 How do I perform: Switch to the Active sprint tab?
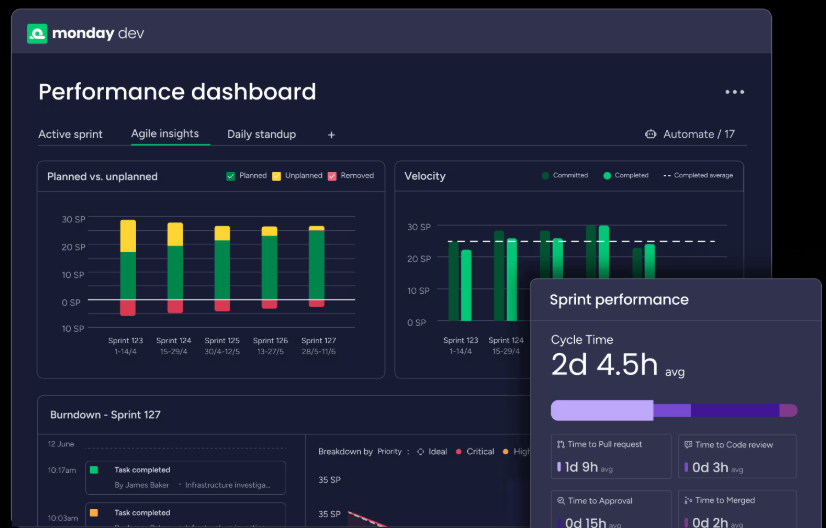point(70,134)
